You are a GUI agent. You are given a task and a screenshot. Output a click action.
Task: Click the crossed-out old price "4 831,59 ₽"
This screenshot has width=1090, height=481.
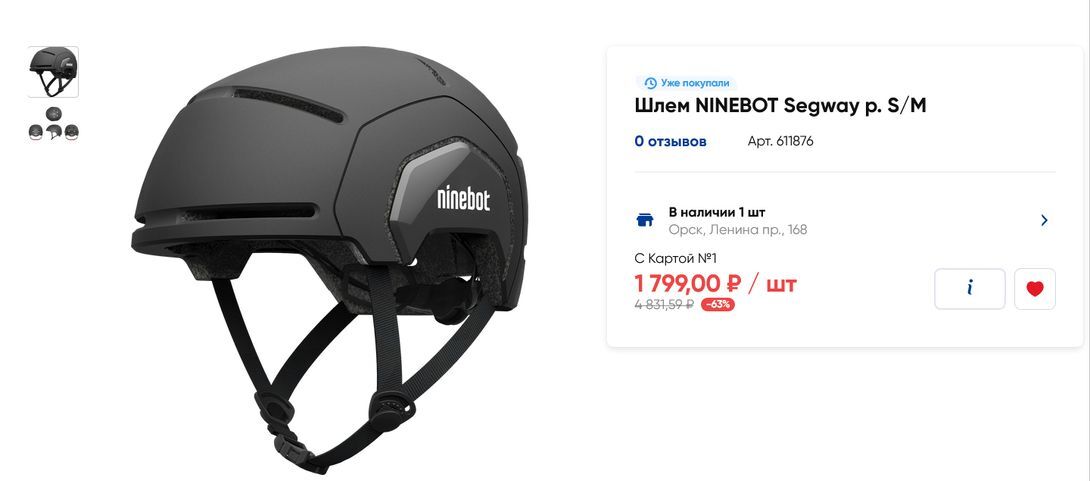[664, 304]
